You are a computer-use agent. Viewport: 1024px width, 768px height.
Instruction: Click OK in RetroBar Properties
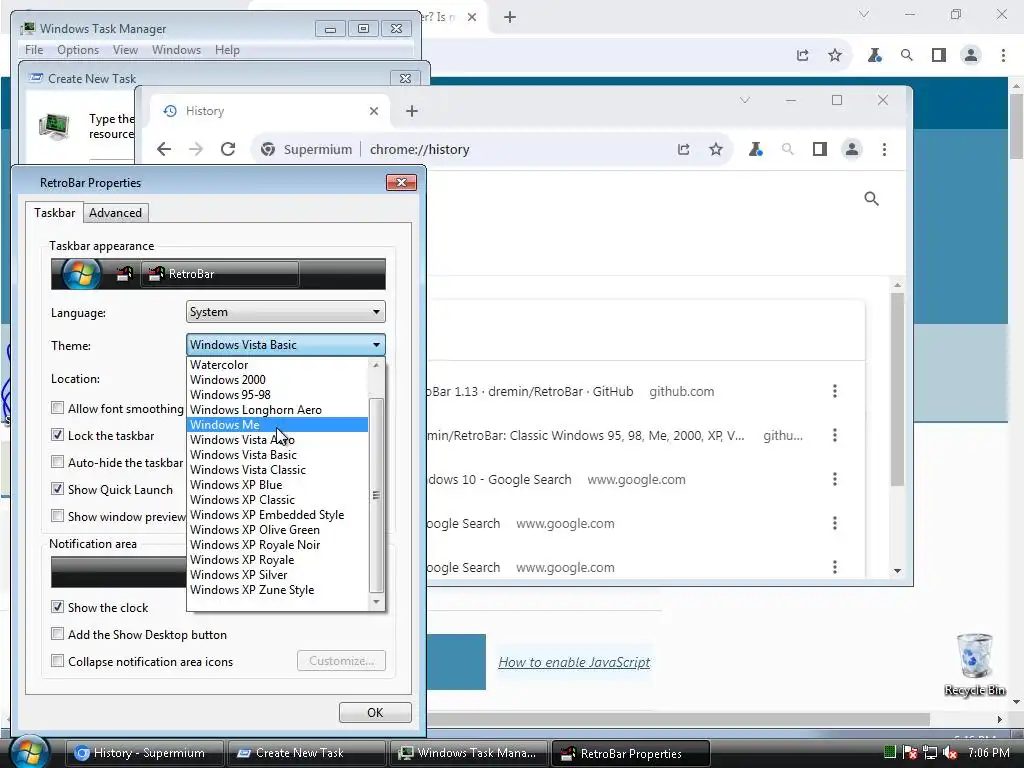[375, 712]
